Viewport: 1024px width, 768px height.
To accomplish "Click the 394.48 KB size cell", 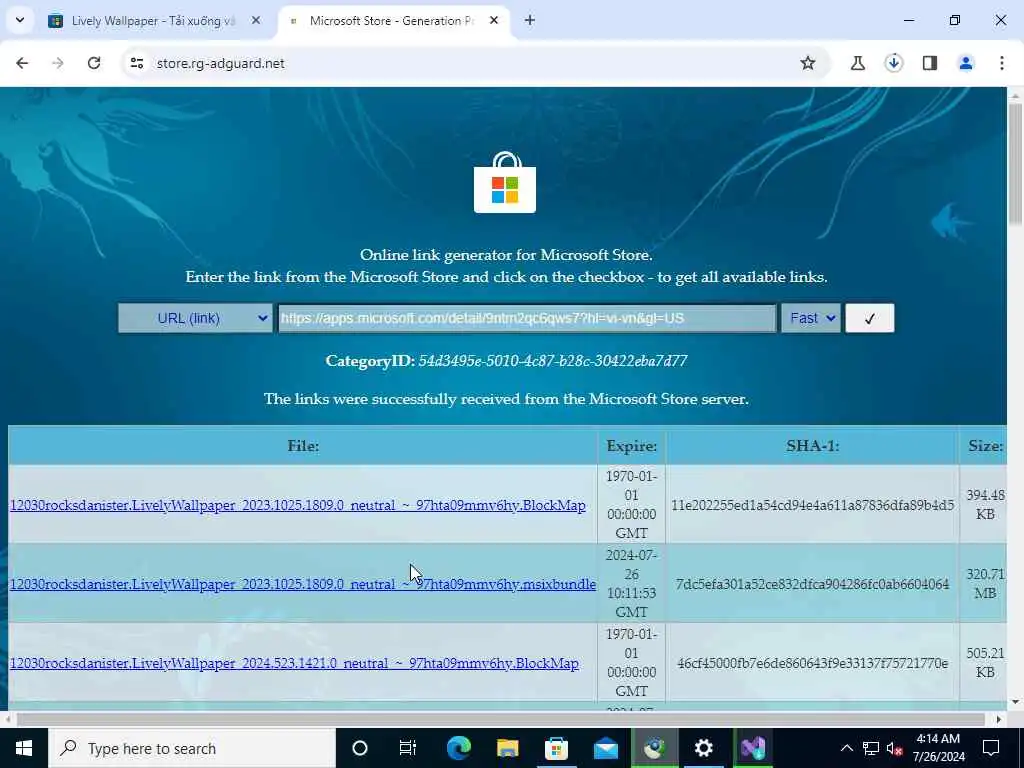I will coord(985,504).
